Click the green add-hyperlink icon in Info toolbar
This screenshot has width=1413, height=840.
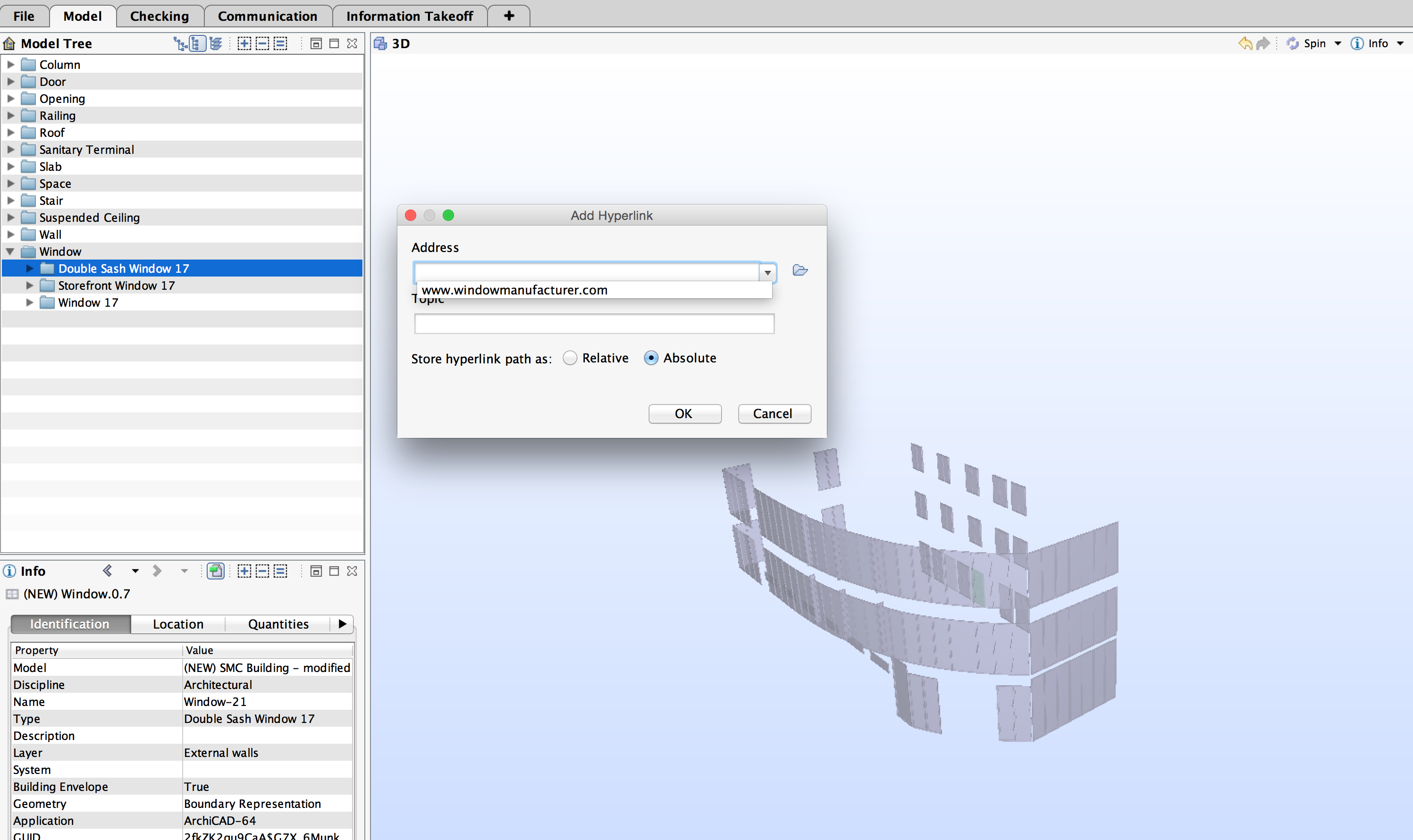216,571
